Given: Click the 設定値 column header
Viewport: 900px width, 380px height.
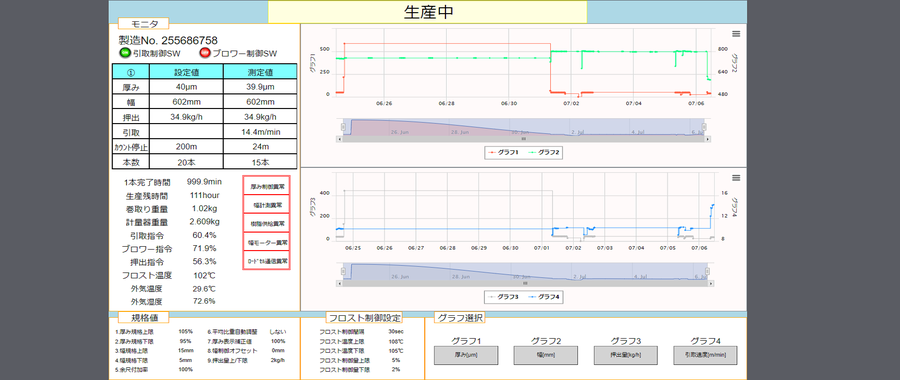Looking at the screenshot, I should [x=186, y=72].
